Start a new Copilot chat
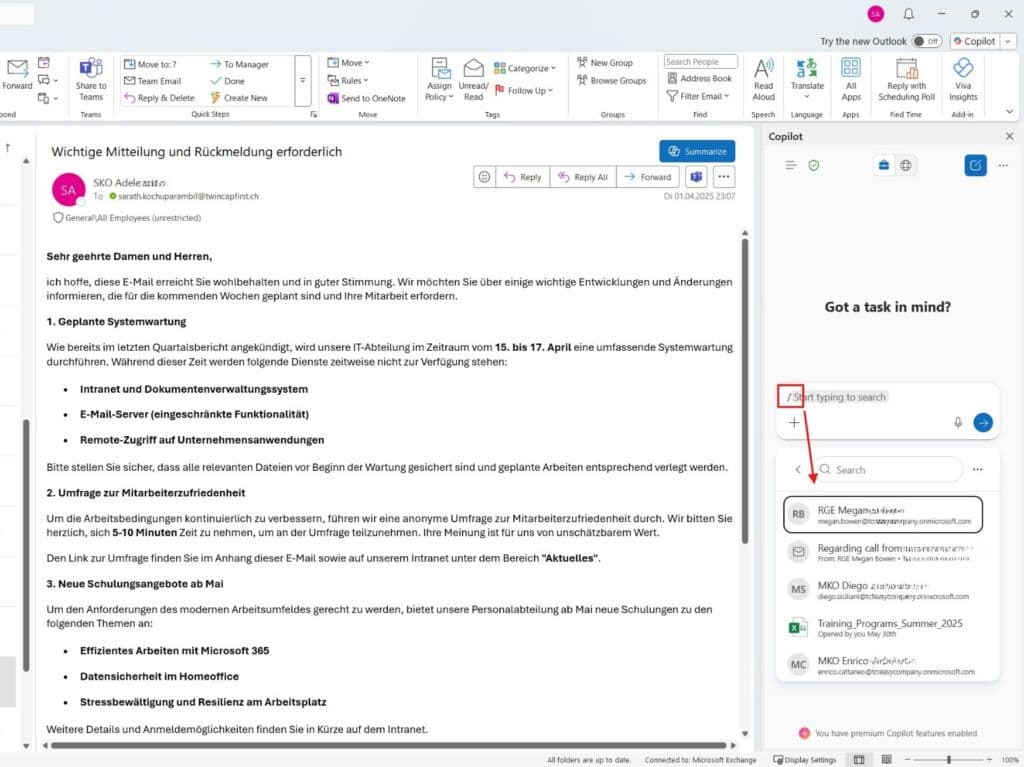The image size is (1024, 767). click(x=975, y=165)
